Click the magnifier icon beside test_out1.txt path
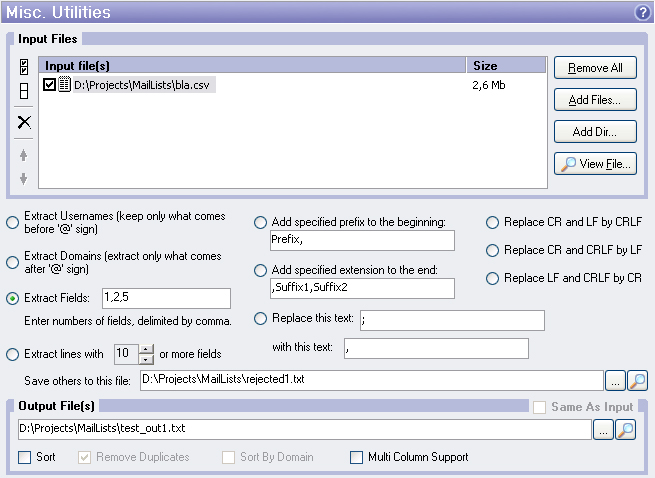This screenshot has height=478, width=655. click(624, 429)
